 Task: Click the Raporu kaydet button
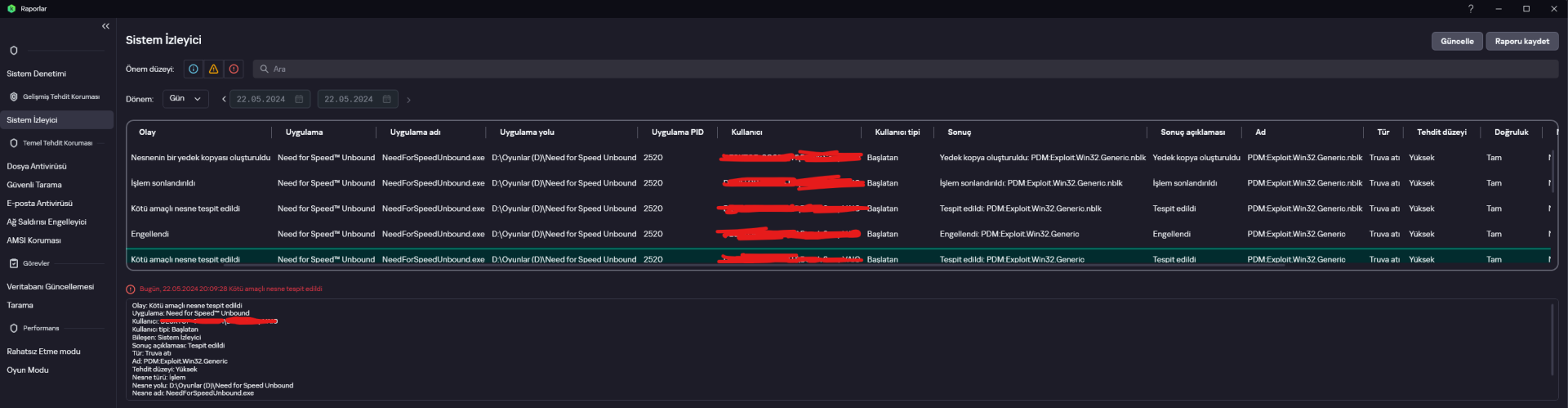click(1521, 41)
